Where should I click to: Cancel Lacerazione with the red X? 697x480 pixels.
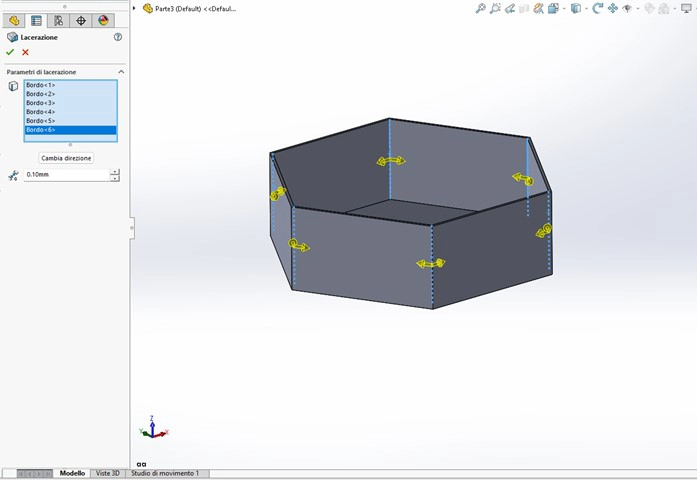pyautogui.click(x=25, y=52)
